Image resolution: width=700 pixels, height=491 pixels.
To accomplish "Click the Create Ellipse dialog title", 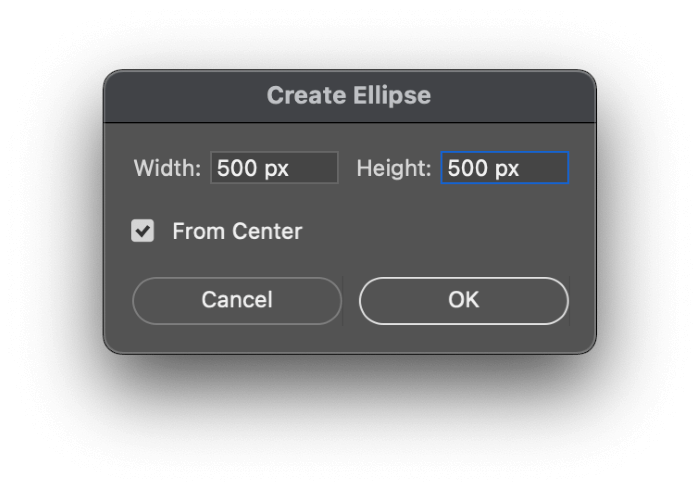I will (349, 96).
